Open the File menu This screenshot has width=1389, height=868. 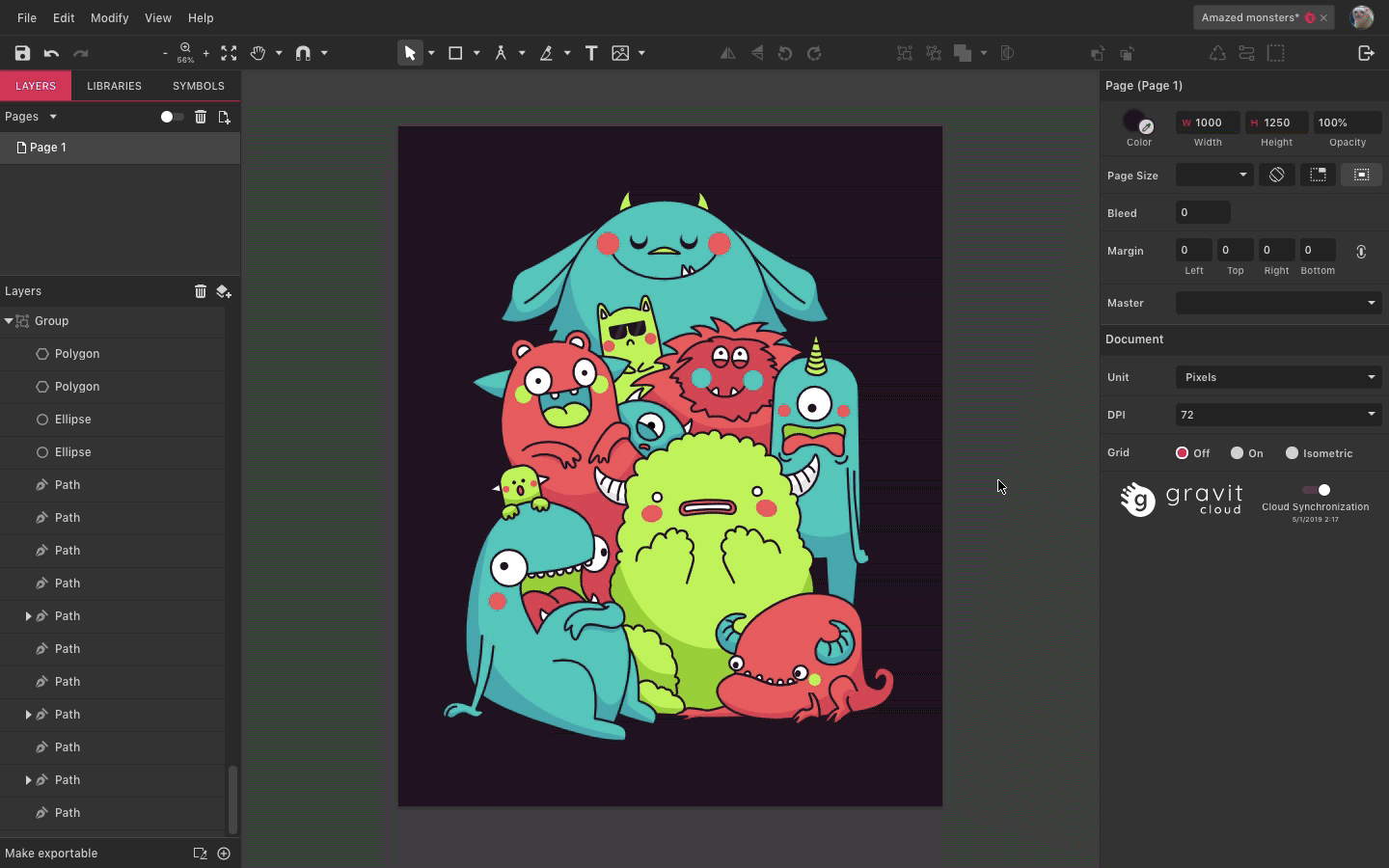click(27, 17)
